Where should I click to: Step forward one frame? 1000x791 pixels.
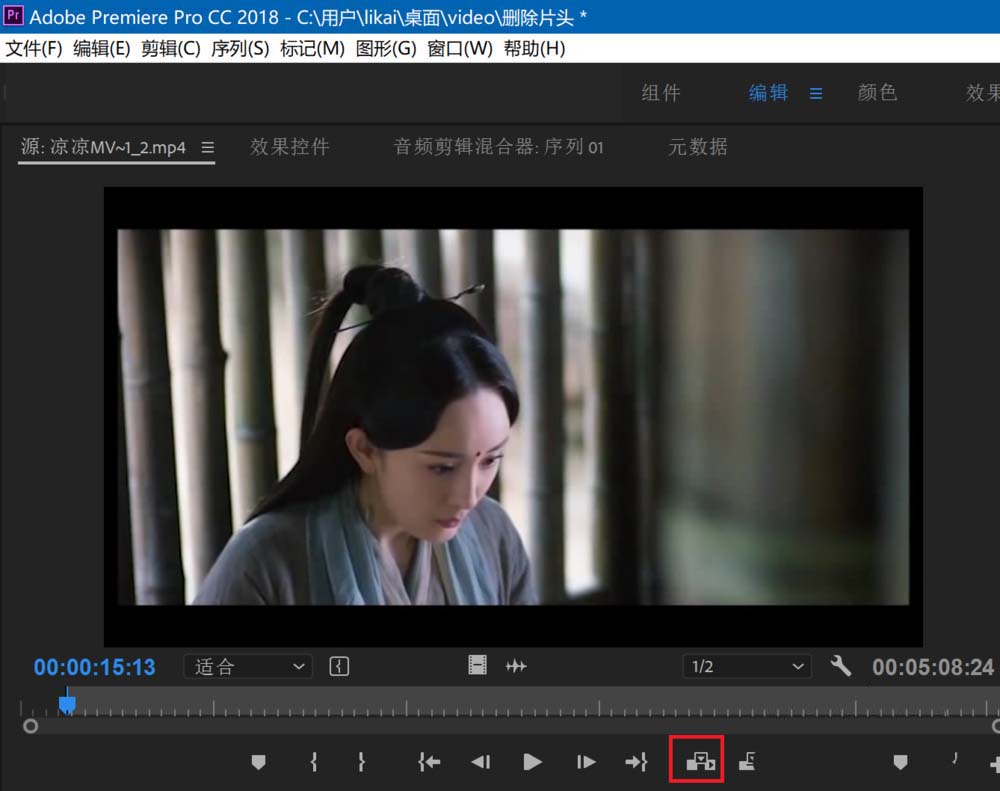[x=586, y=762]
